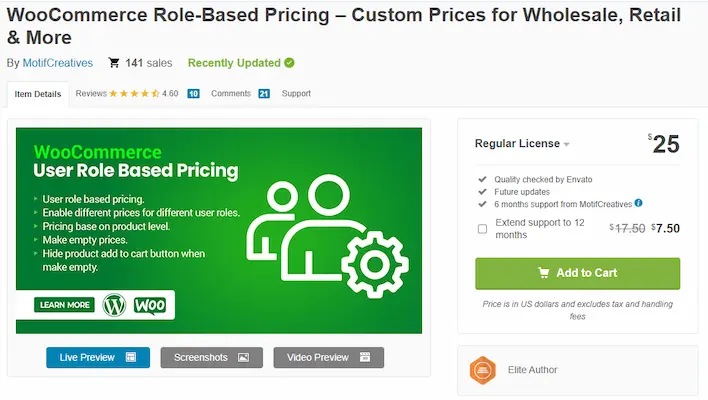Screen dimensions: 708x400
Task: Click the Woo logo in banner
Action: pyautogui.click(x=150, y=304)
